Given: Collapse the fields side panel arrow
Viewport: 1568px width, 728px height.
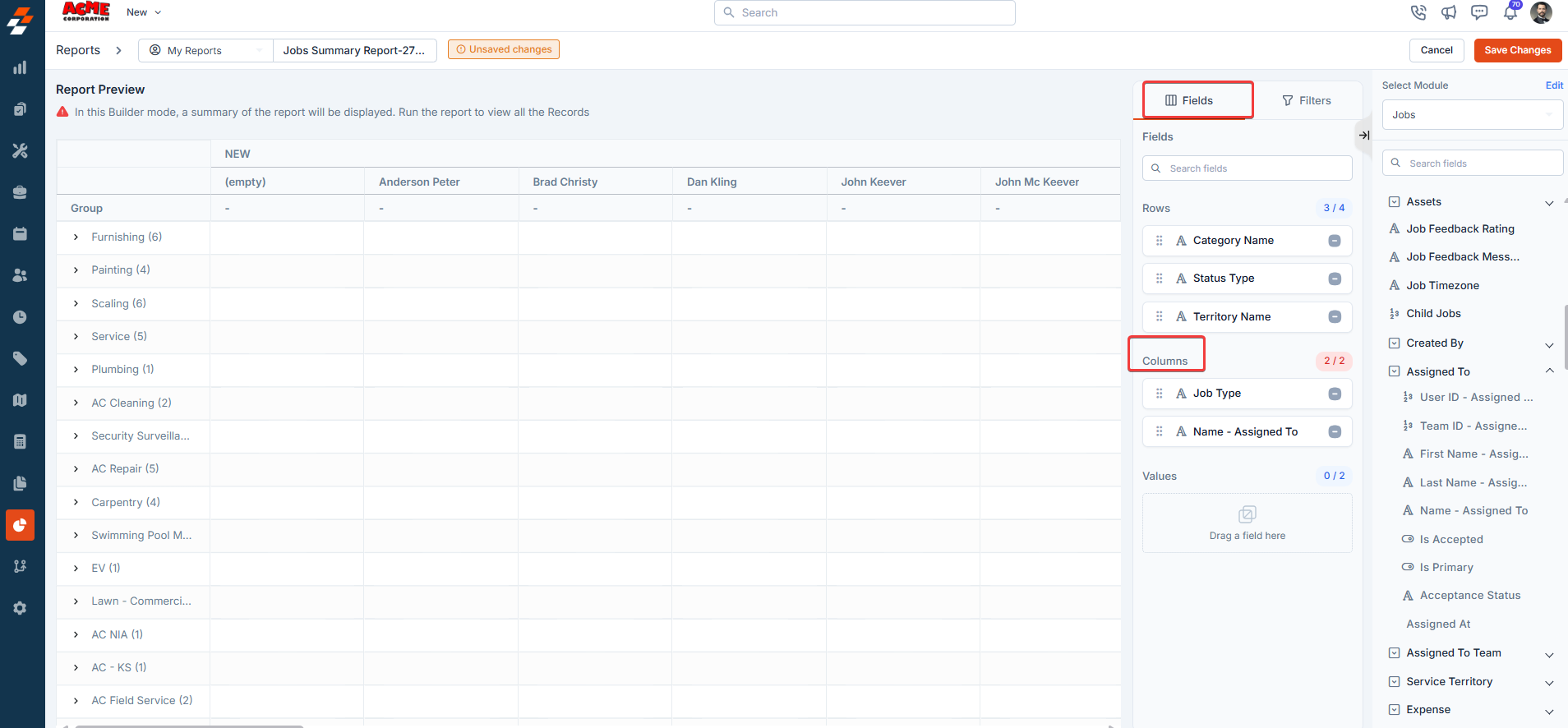Looking at the screenshot, I should pos(1363,135).
